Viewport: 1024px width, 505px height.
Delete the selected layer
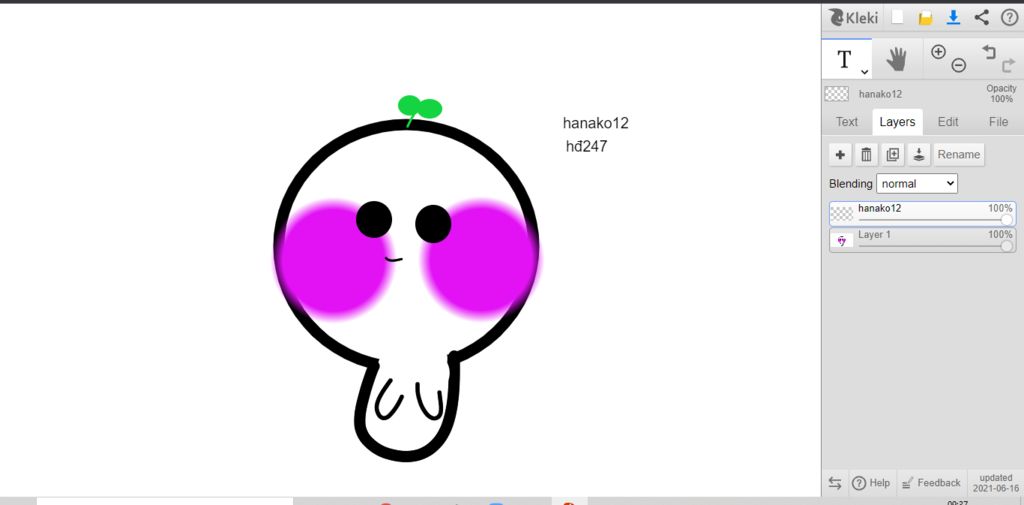(x=866, y=155)
